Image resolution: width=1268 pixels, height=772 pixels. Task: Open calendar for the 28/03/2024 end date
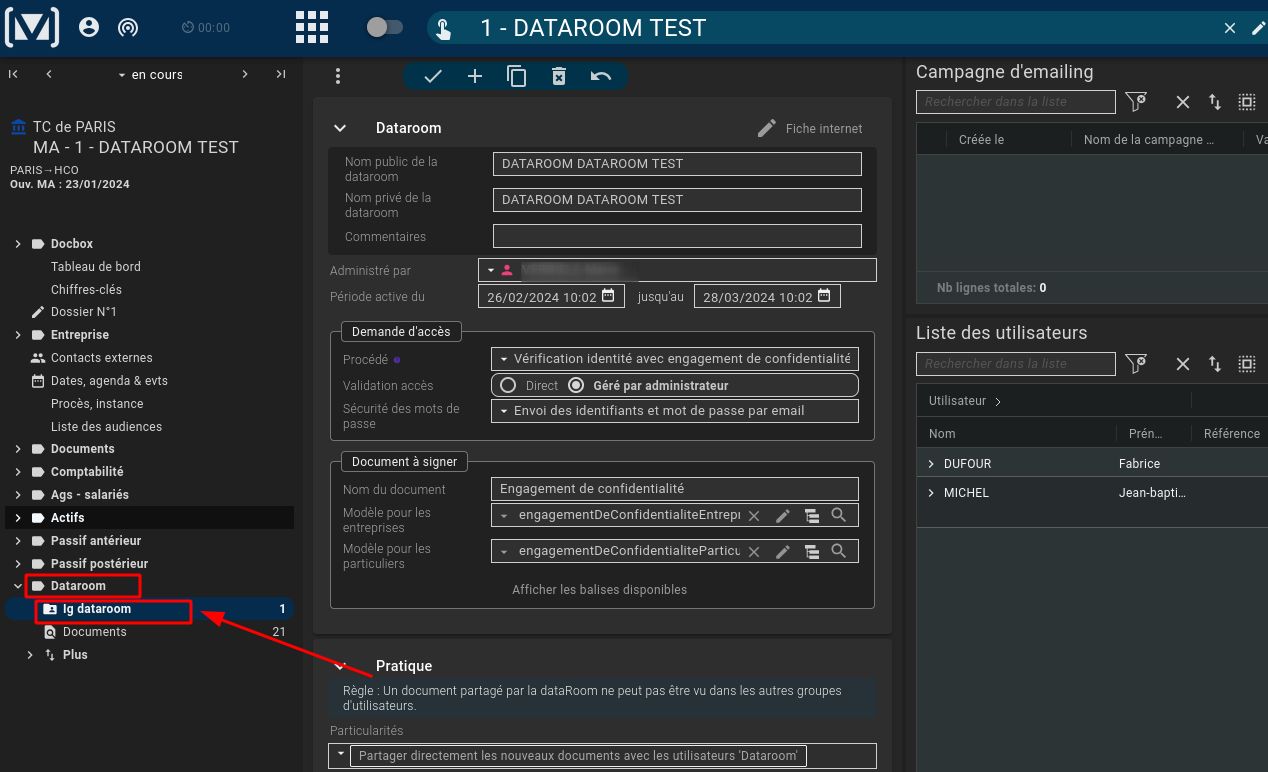click(x=824, y=296)
